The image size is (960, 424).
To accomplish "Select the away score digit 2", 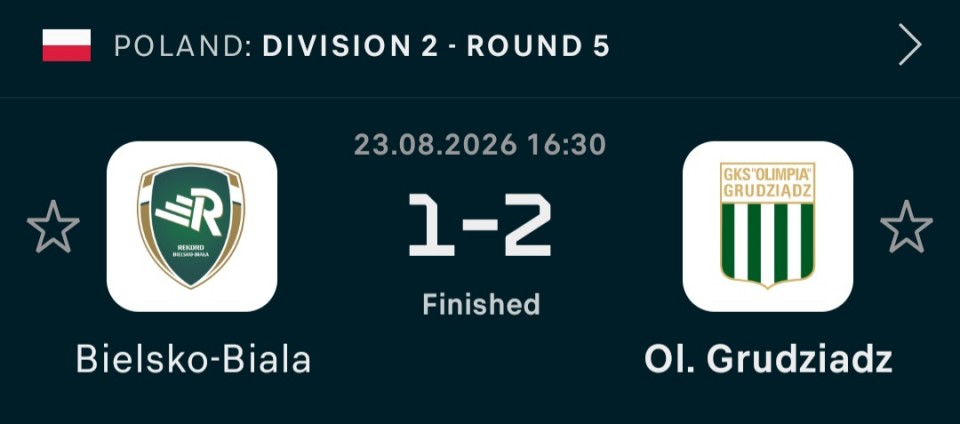I will pyautogui.click(x=528, y=225).
